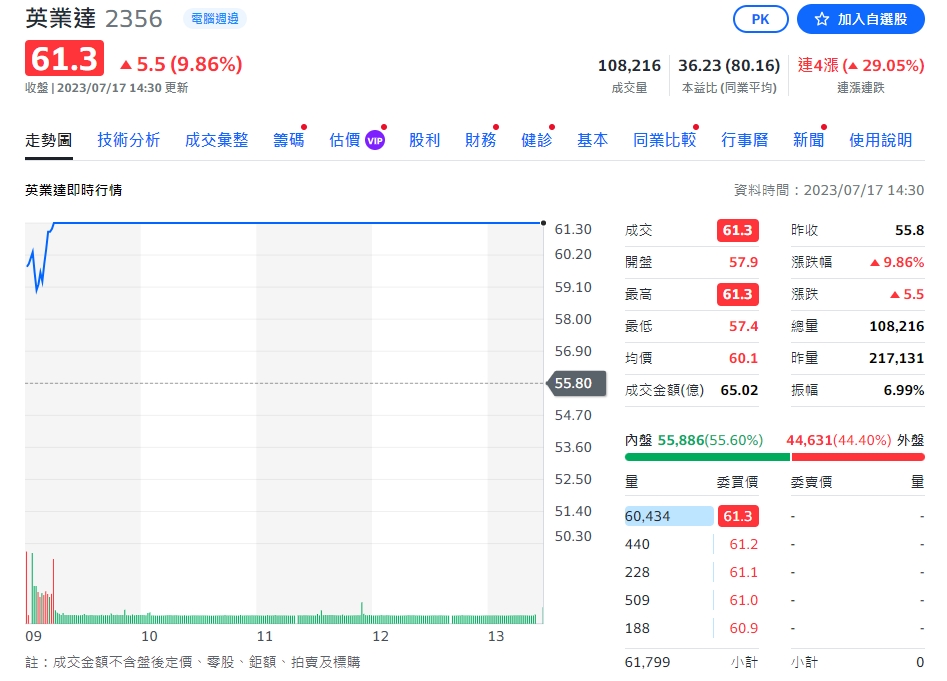Open the 籌碼 tab
The height and width of the screenshot is (681, 947).
coord(288,140)
